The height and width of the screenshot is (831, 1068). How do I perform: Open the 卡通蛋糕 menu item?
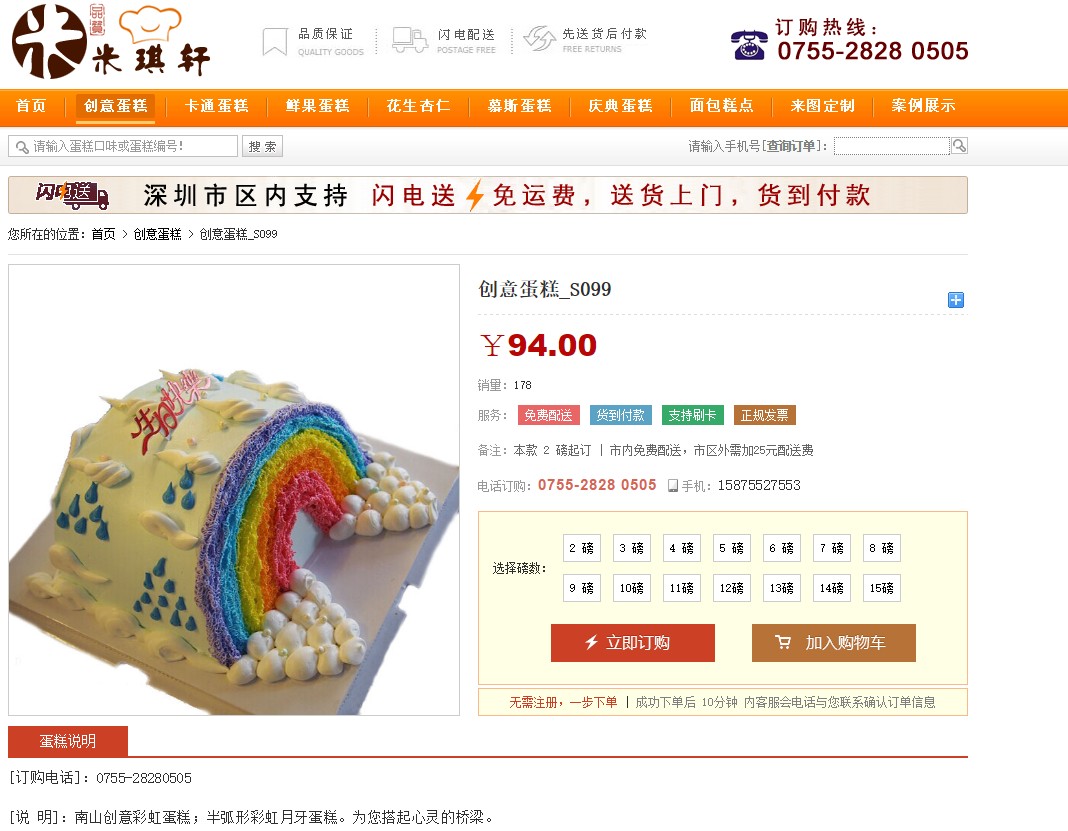pyautogui.click(x=217, y=106)
